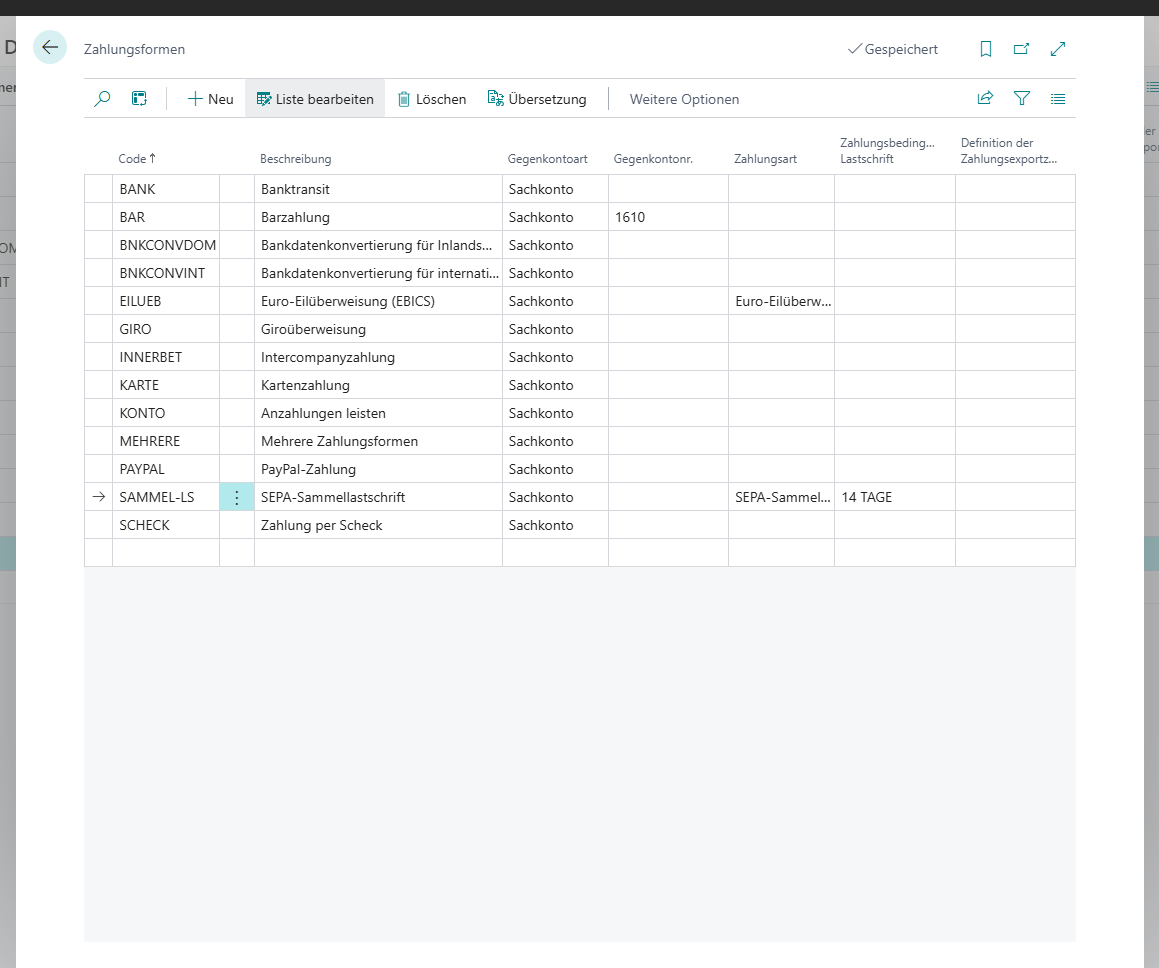The image size is (1159, 968).
Task: Create a new entry with Neu
Action: click(211, 99)
